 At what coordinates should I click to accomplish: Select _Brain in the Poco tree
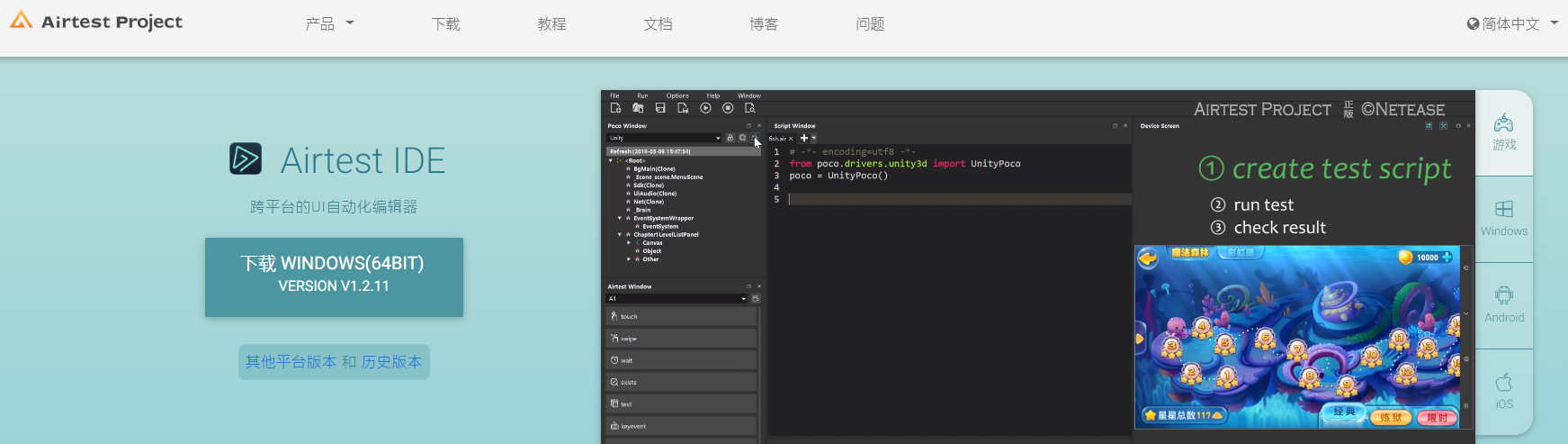pos(642,210)
